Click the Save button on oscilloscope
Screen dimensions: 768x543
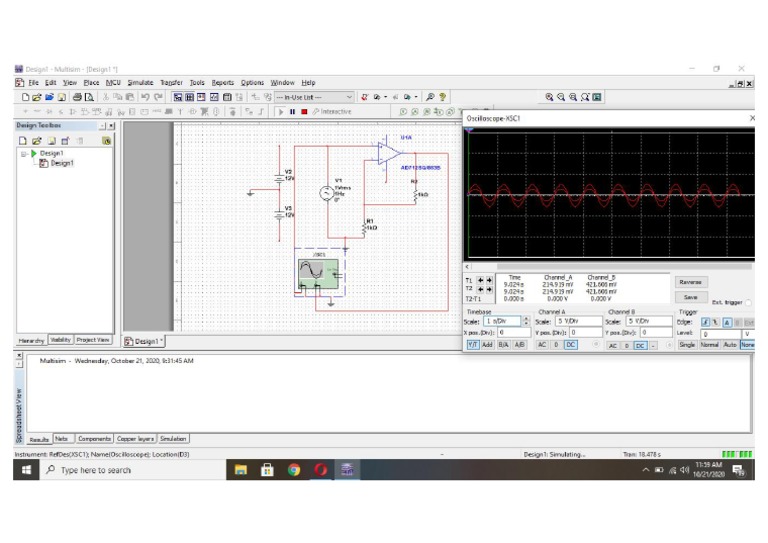coord(691,297)
